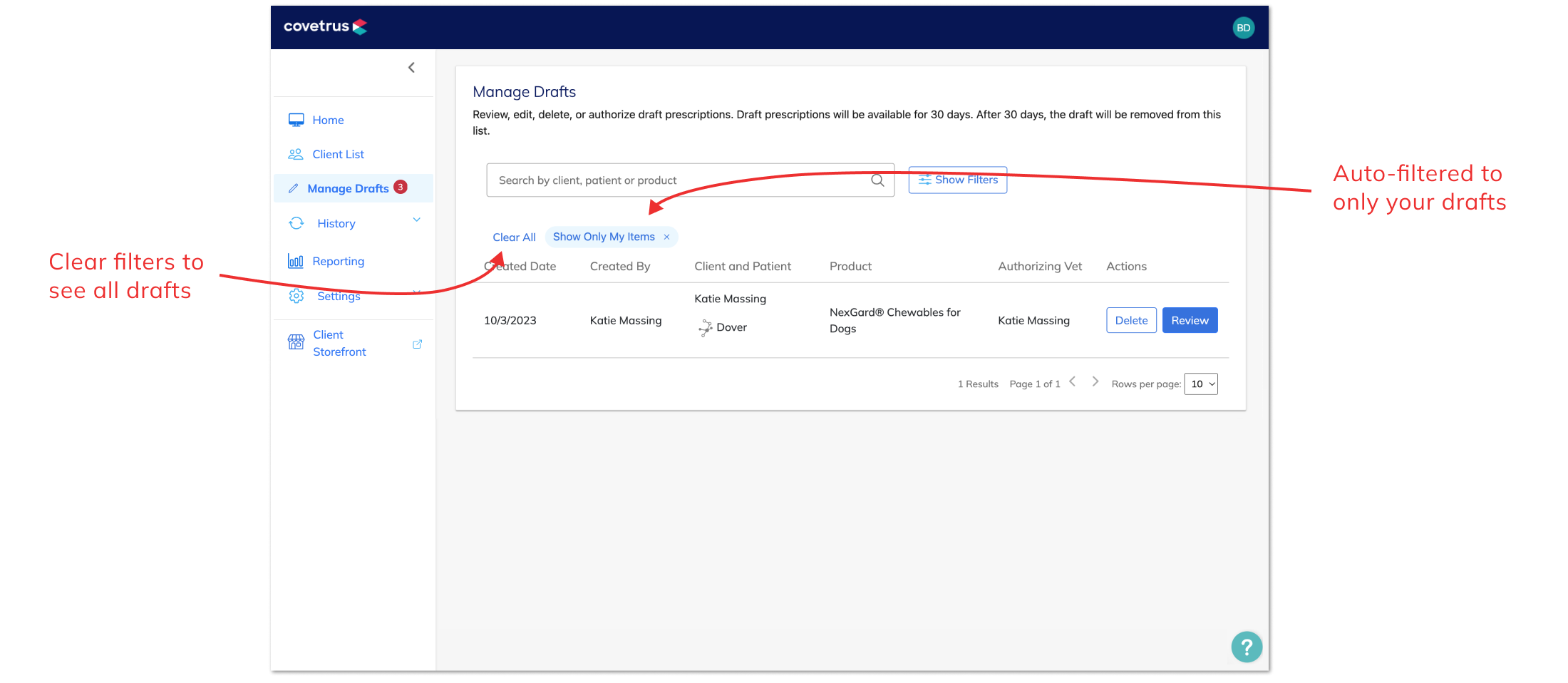Delete the NexGard draft prescription
This screenshot has height=683, width=1568.
click(1131, 320)
